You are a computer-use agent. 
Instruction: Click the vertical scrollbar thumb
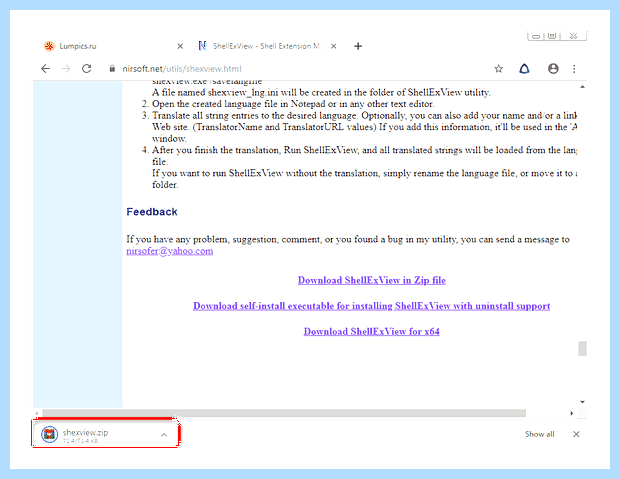coord(582,348)
